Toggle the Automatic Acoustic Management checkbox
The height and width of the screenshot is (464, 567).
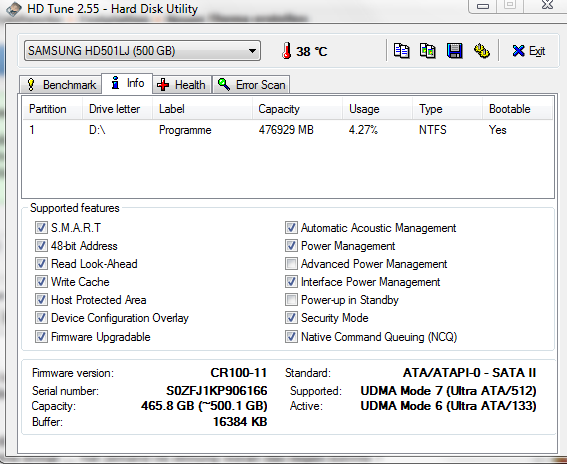291,227
